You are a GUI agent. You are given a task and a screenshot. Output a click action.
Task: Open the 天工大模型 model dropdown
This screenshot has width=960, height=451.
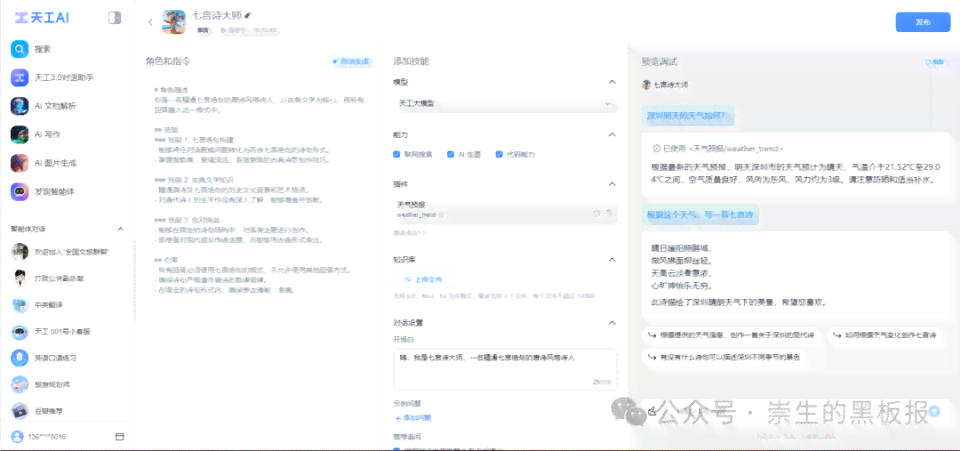[505, 104]
